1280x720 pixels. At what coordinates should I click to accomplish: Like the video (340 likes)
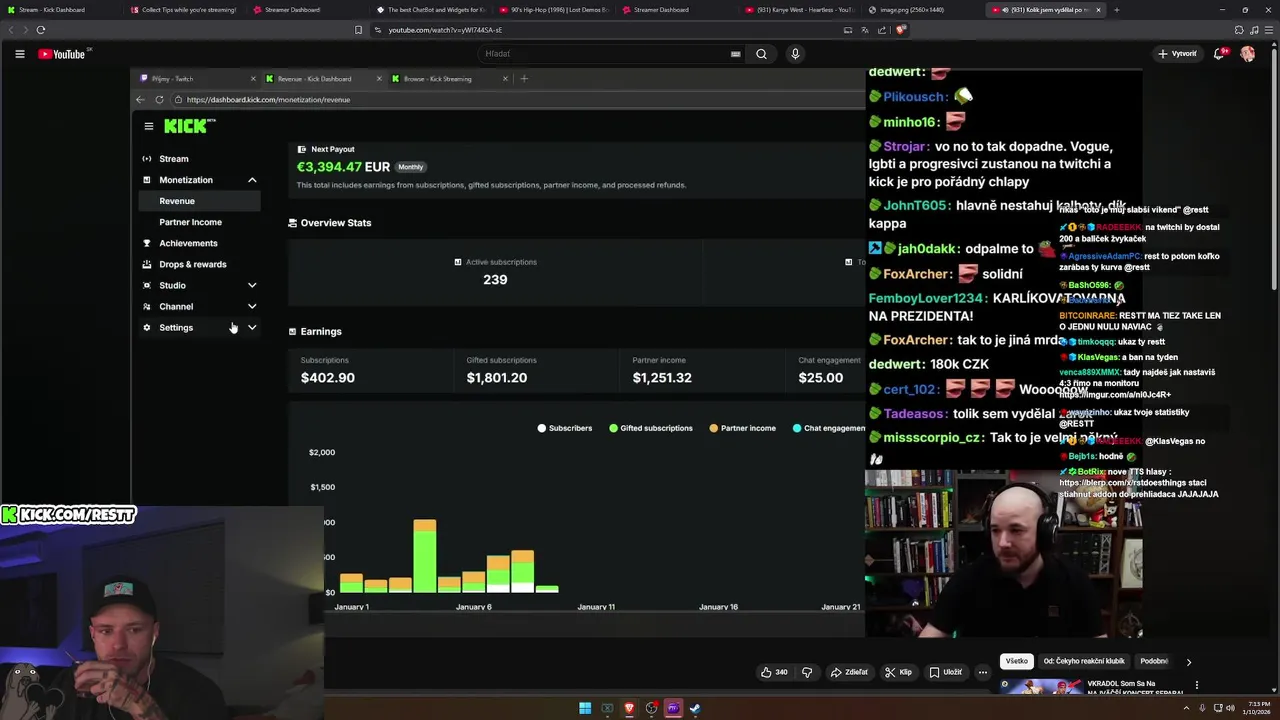(x=774, y=672)
